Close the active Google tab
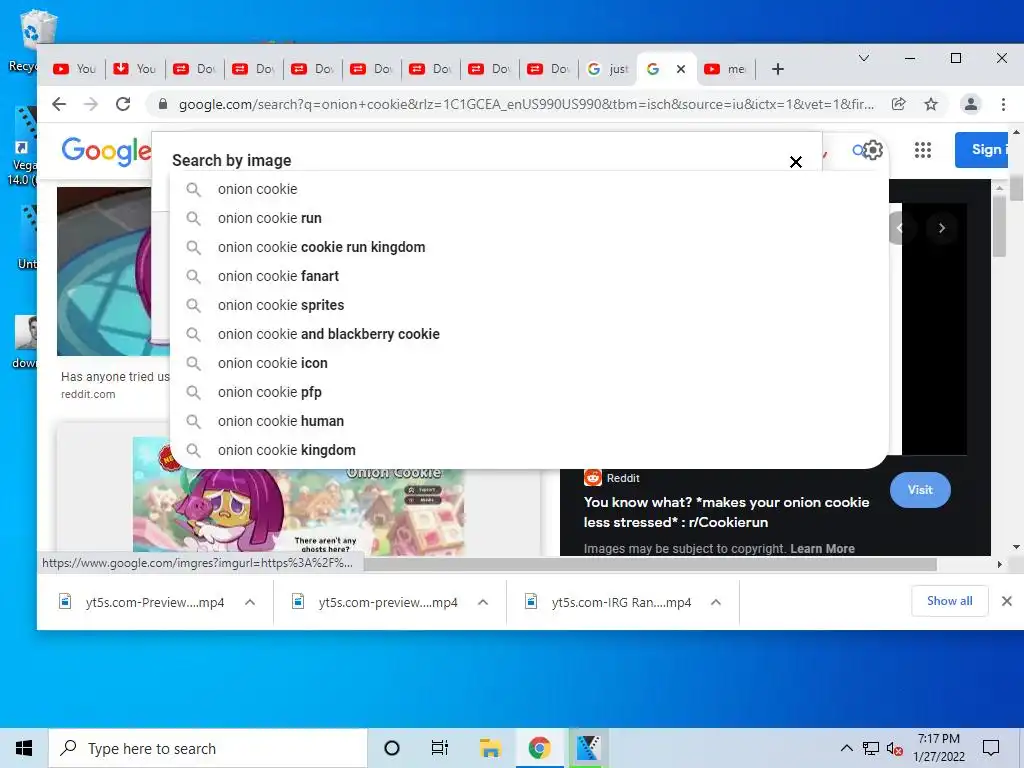The width and height of the screenshot is (1024, 768). click(680, 69)
